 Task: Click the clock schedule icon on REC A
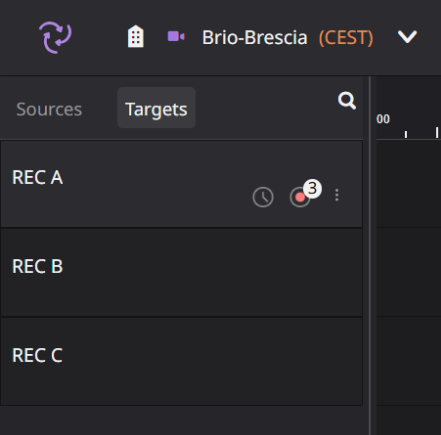pyautogui.click(x=263, y=197)
